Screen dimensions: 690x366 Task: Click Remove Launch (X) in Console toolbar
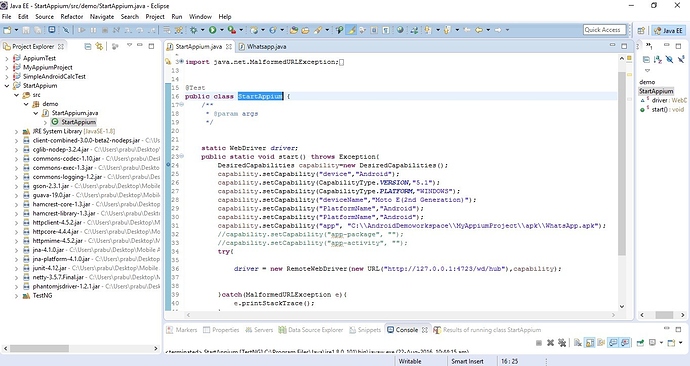pos(550,343)
